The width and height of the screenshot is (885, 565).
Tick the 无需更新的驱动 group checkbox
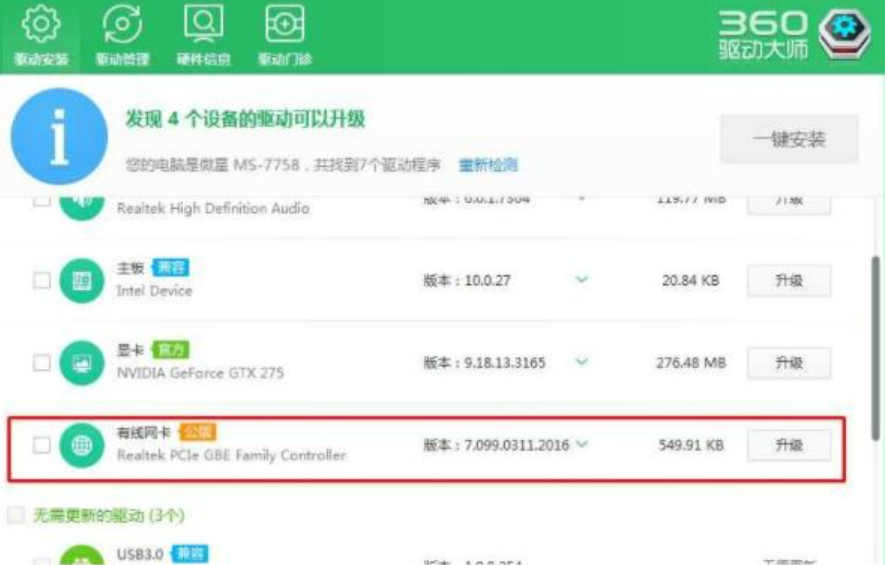[x=16, y=515]
